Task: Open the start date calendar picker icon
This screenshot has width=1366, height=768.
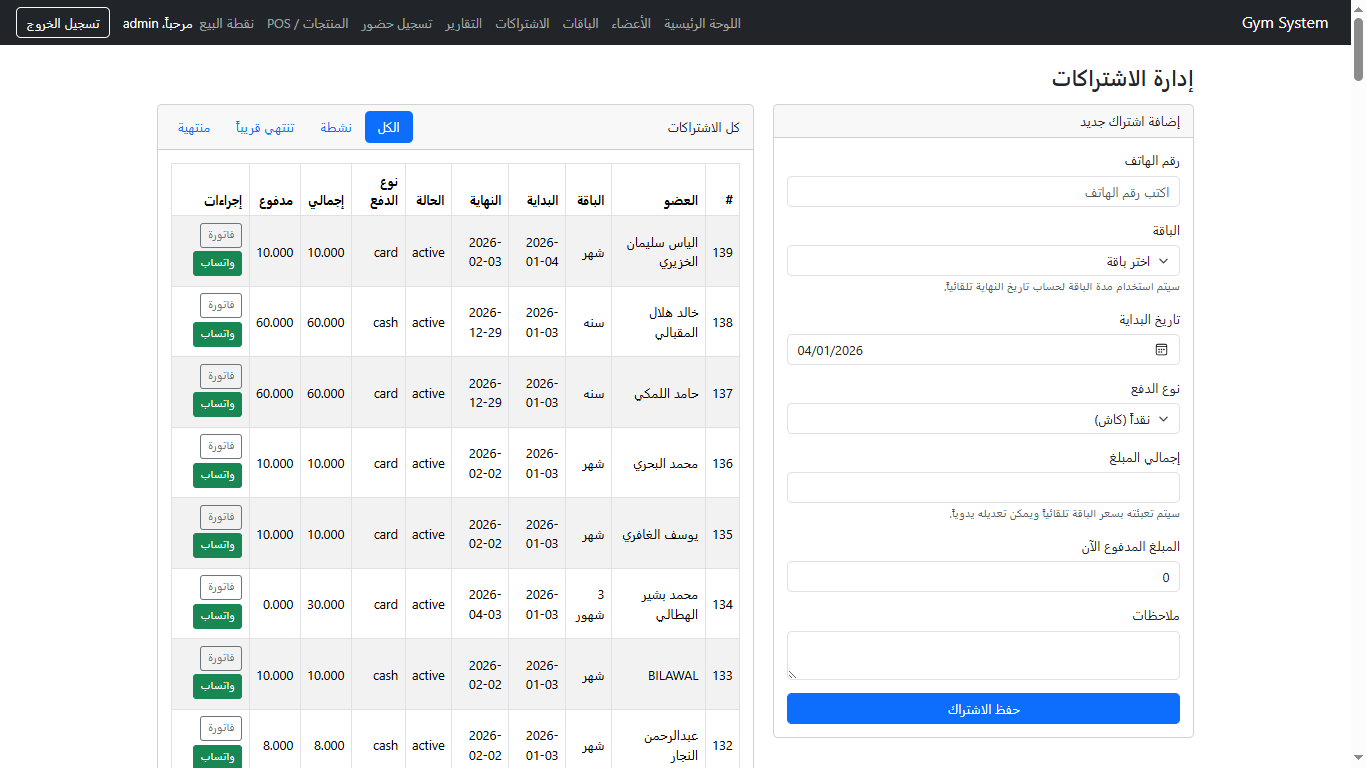Action: point(1161,350)
